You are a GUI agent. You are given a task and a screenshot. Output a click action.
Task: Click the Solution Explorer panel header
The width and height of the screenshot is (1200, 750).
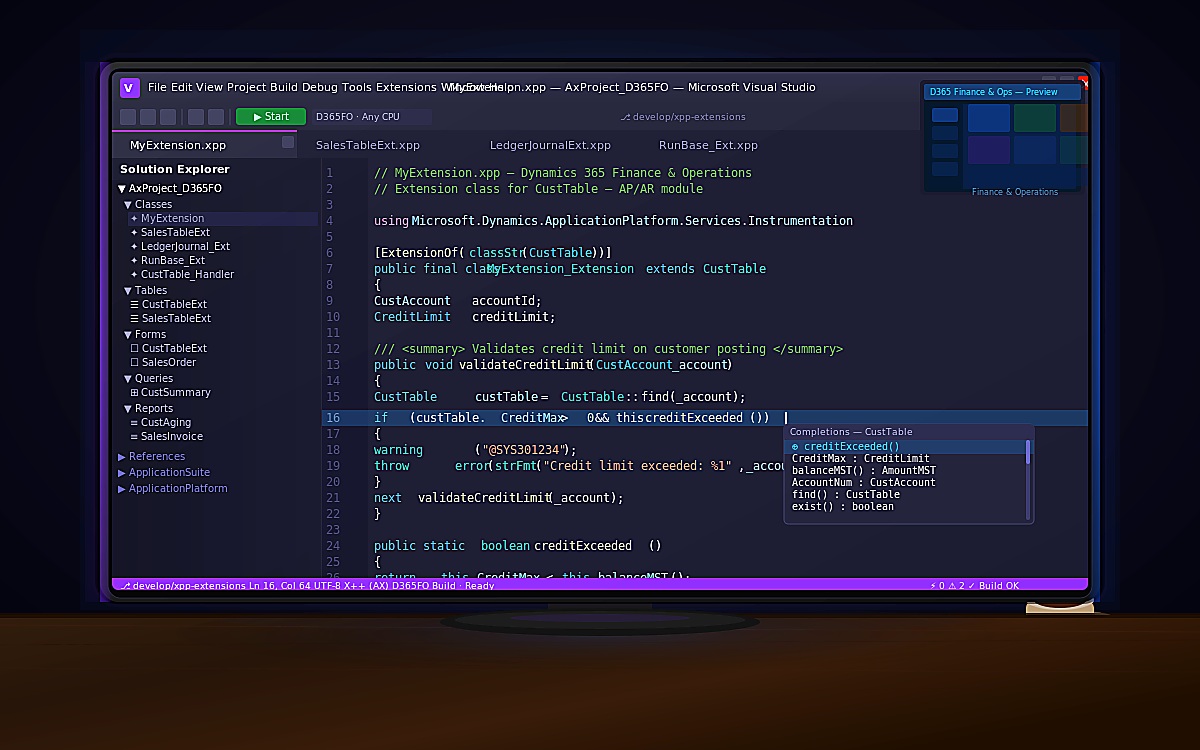point(175,169)
